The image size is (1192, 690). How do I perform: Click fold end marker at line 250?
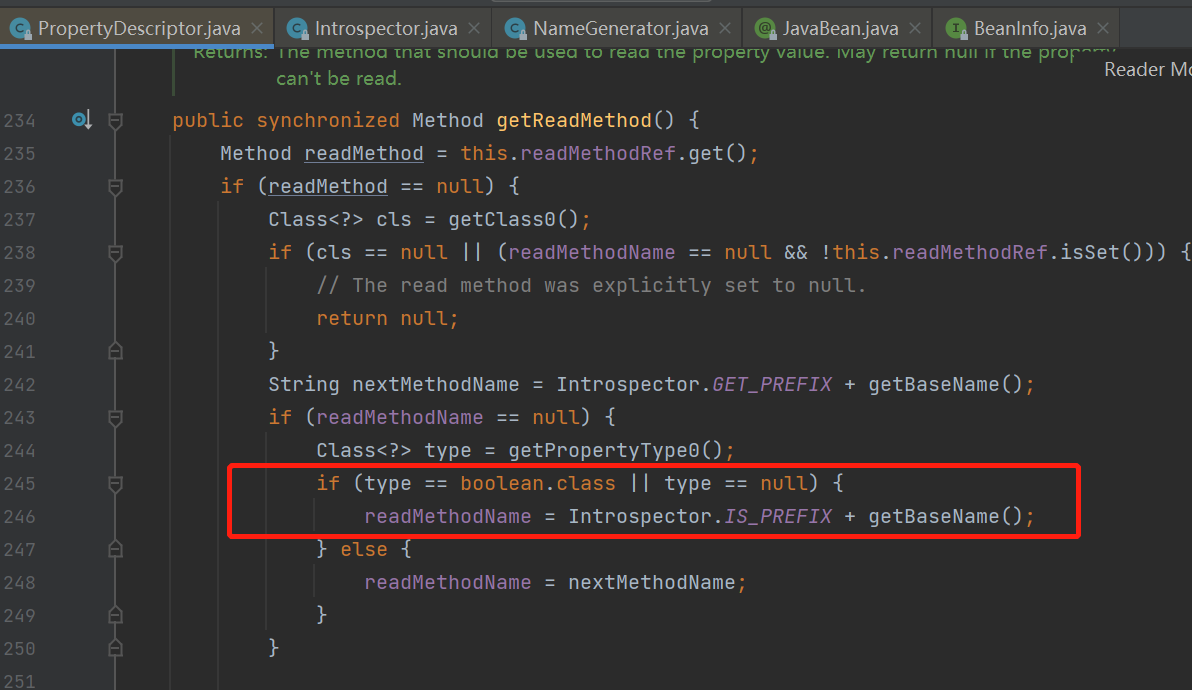(x=116, y=648)
